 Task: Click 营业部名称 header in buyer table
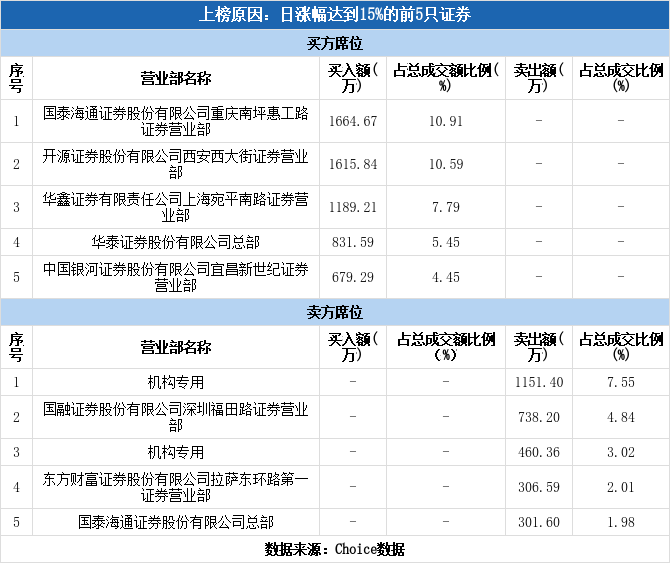[x=176, y=78]
